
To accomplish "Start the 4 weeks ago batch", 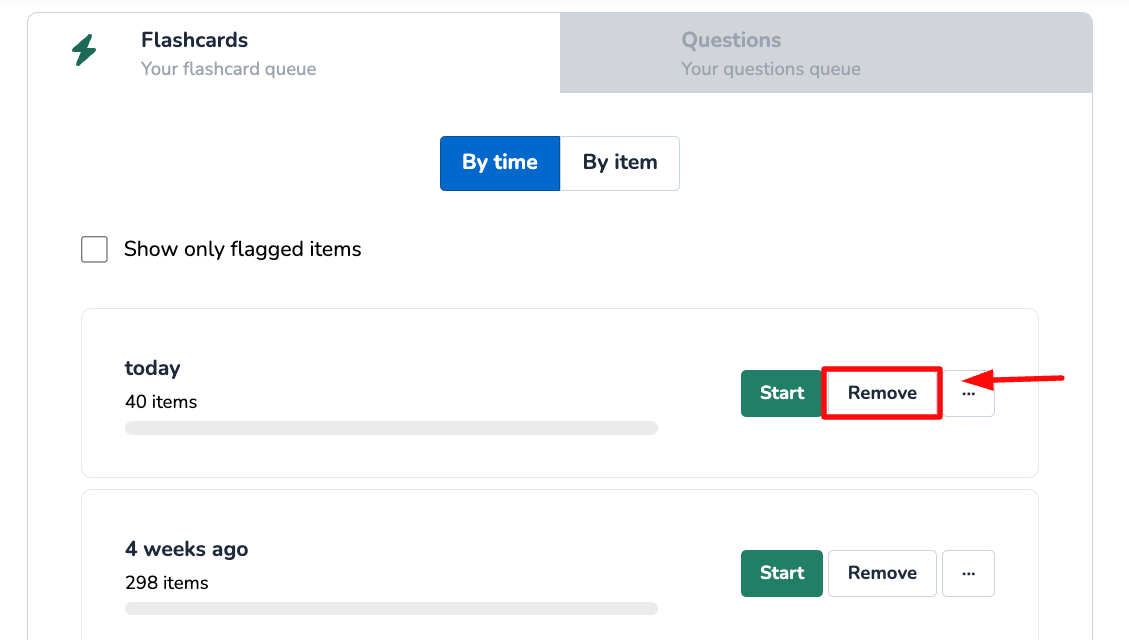I will tap(781, 573).
